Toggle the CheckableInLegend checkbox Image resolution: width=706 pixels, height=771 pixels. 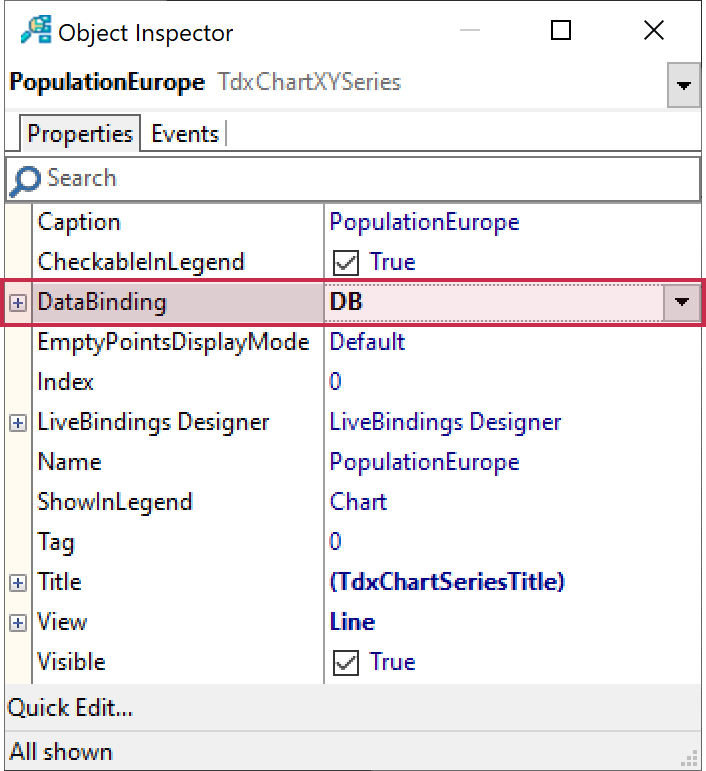345,262
